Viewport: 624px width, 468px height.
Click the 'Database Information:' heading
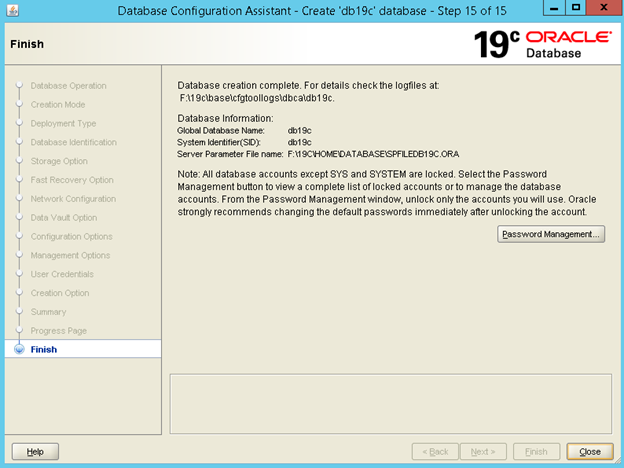pos(225,118)
